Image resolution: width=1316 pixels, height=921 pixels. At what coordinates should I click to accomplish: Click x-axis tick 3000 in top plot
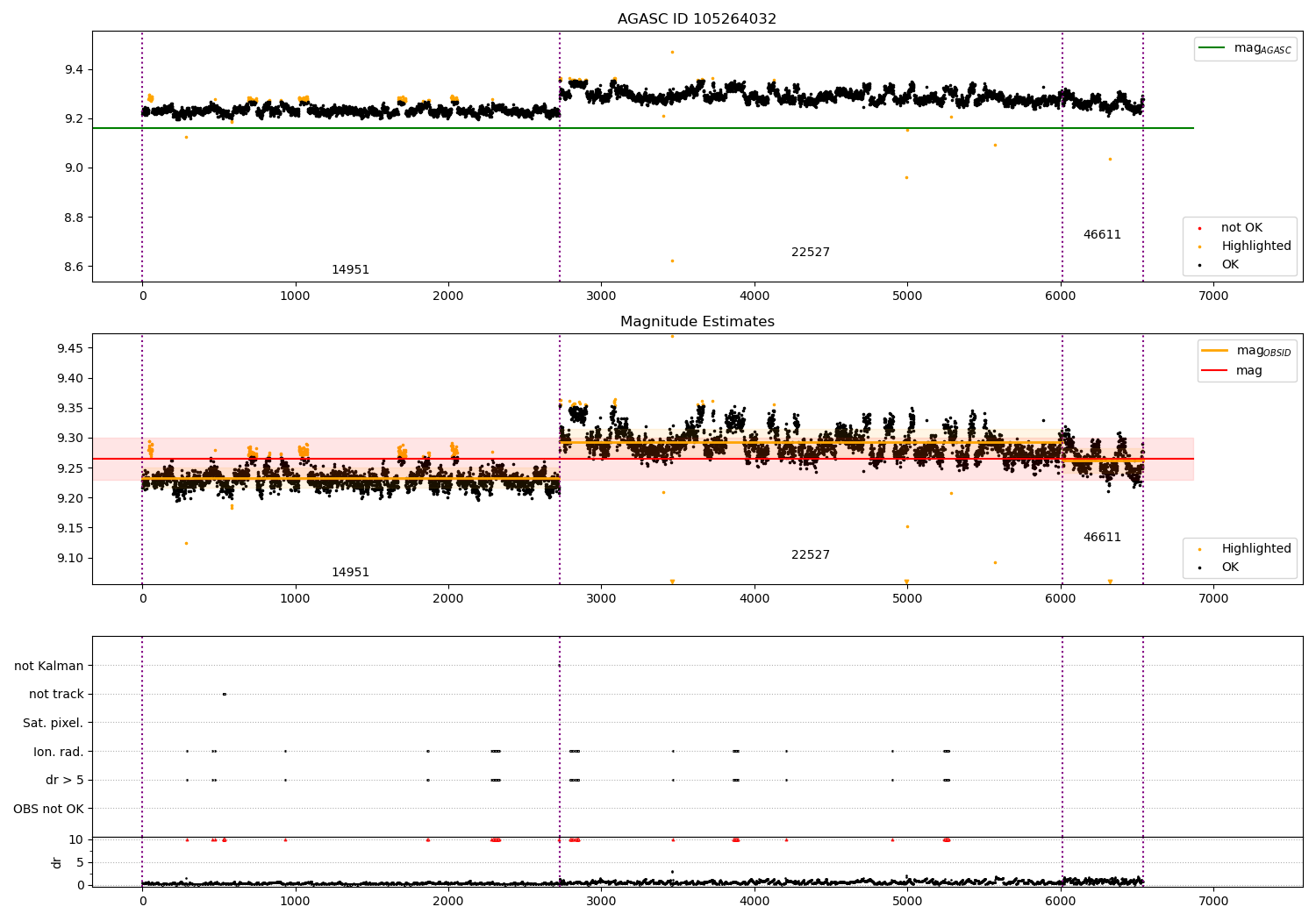point(601,296)
